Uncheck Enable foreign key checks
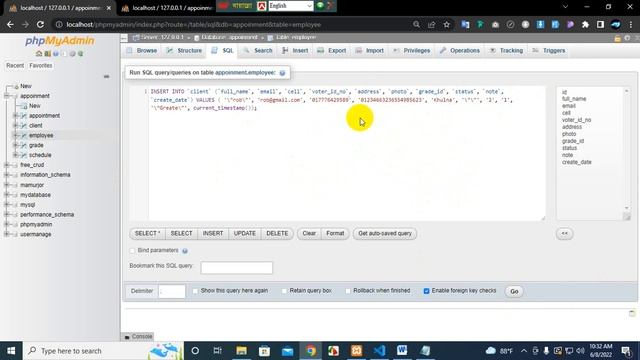The image size is (640, 360). click(x=427, y=291)
